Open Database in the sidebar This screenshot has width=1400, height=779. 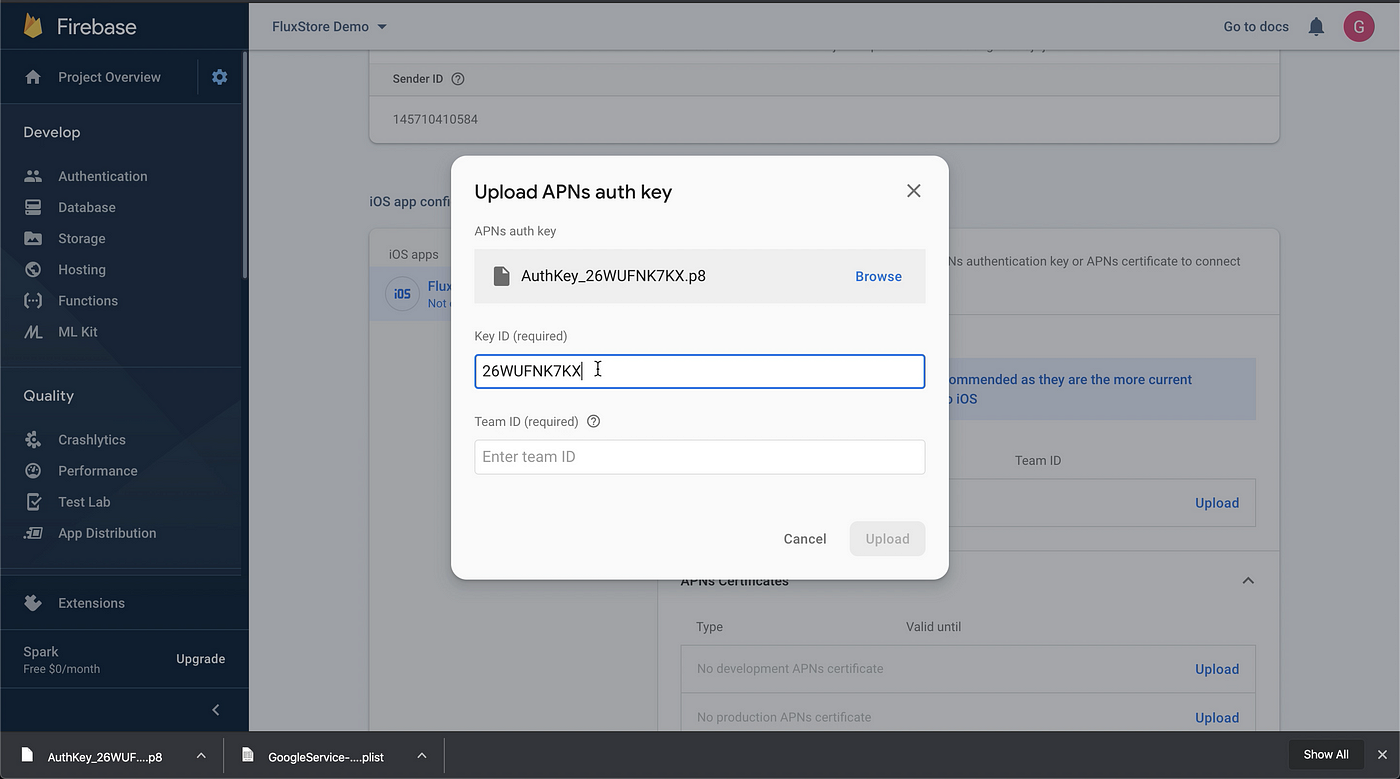click(87, 207)
